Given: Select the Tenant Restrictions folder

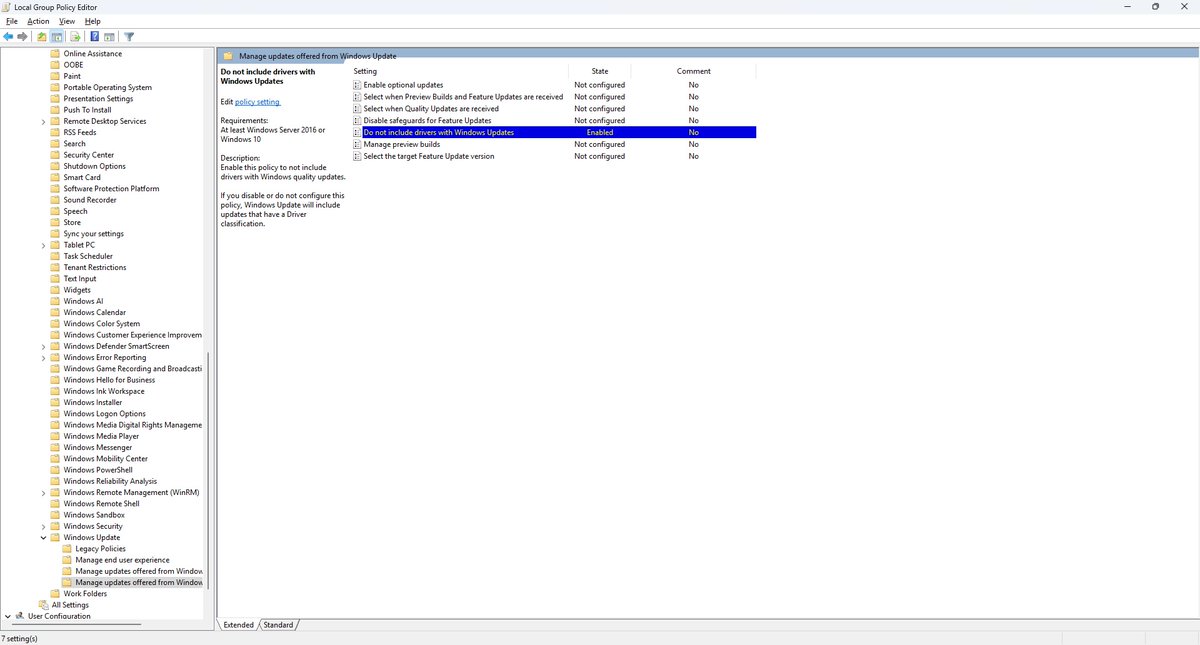Looking at the screenshot, I should tap(95, 267).
